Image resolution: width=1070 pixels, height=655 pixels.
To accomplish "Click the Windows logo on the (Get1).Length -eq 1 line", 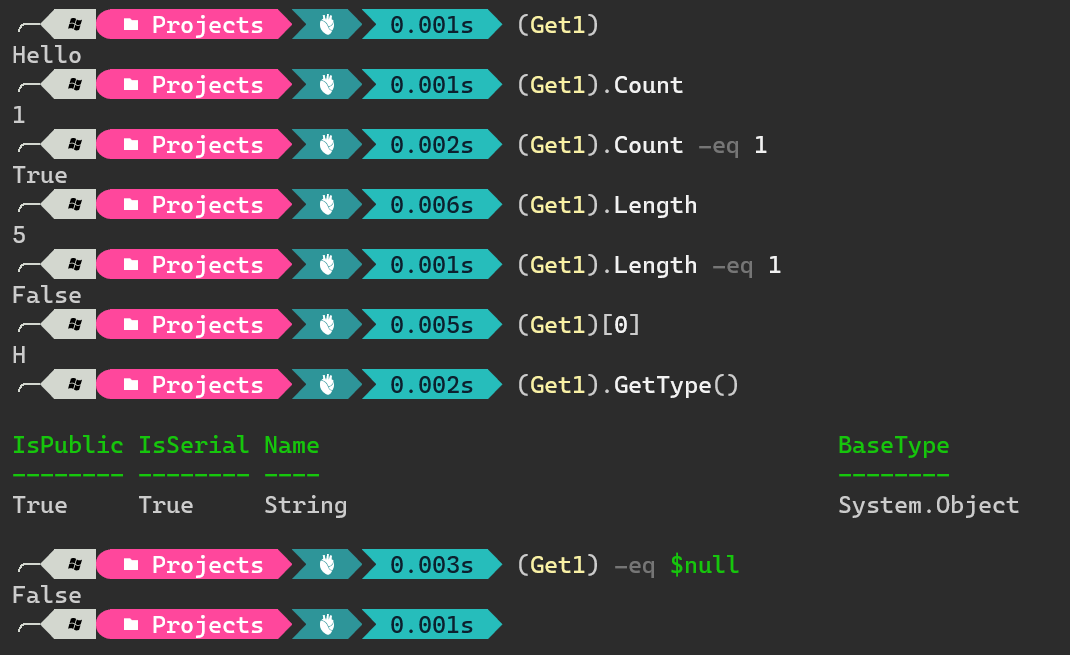I will pyautogui.click(x=75, y=265).
